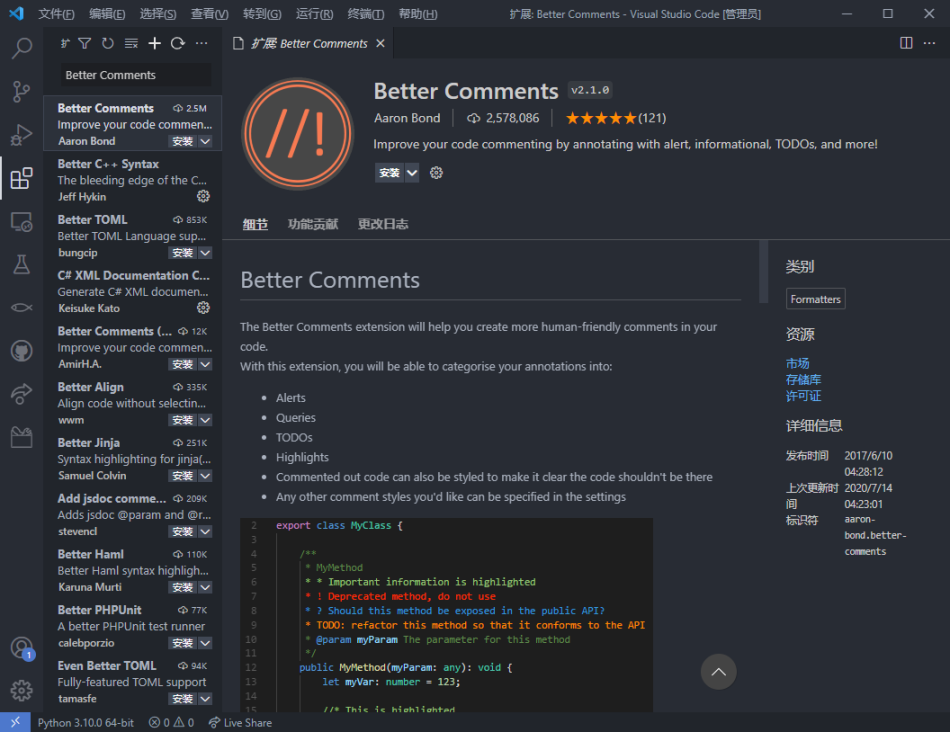Screen dimensions: 950x732
Task: Click the star rating (121)
Action: point(616,118)
